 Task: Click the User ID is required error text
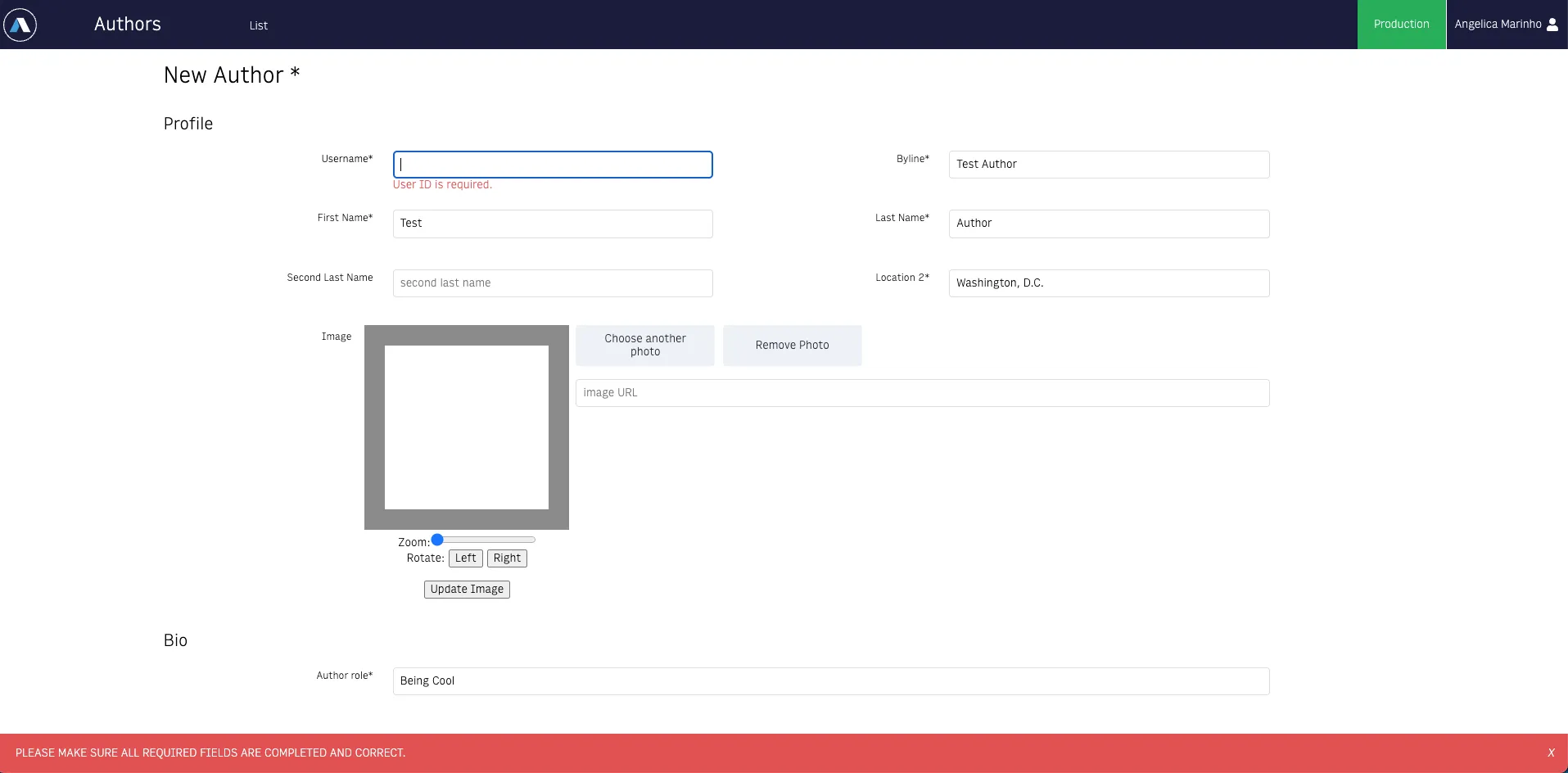pos(442,185)
